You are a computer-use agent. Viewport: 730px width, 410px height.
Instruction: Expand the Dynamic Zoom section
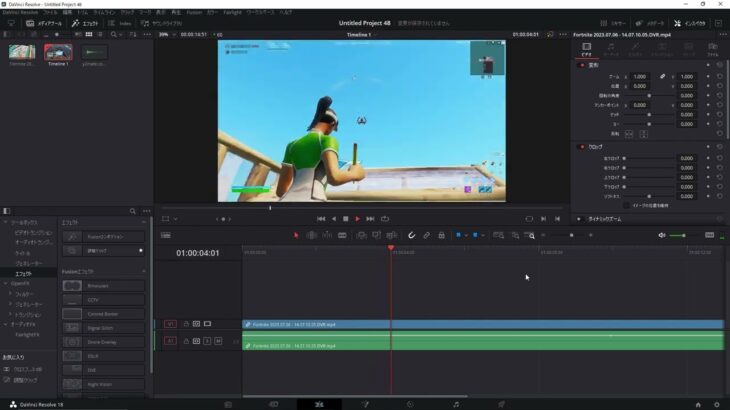(578, 218)
